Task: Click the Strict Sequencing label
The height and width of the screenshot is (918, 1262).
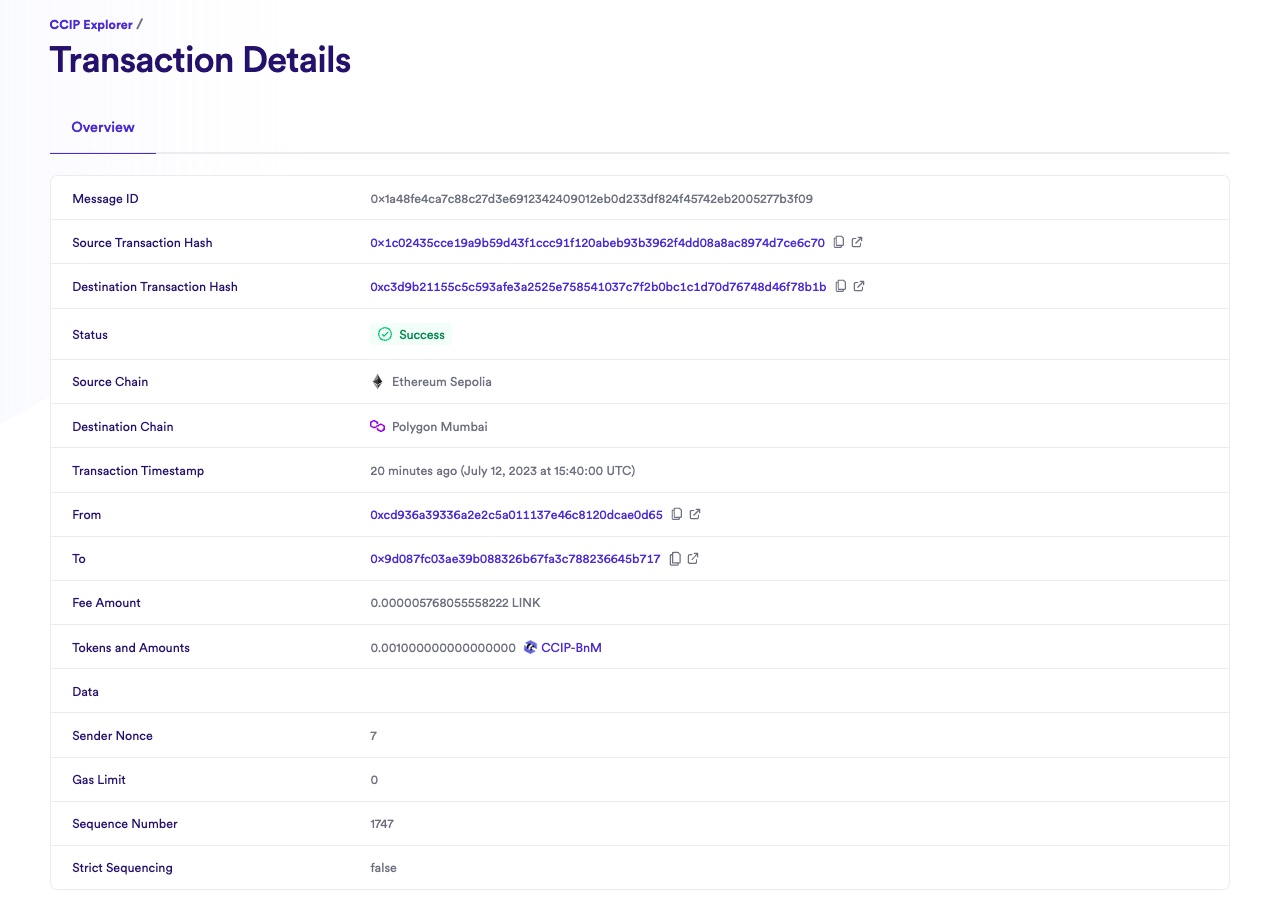Action: click(122, 868)
